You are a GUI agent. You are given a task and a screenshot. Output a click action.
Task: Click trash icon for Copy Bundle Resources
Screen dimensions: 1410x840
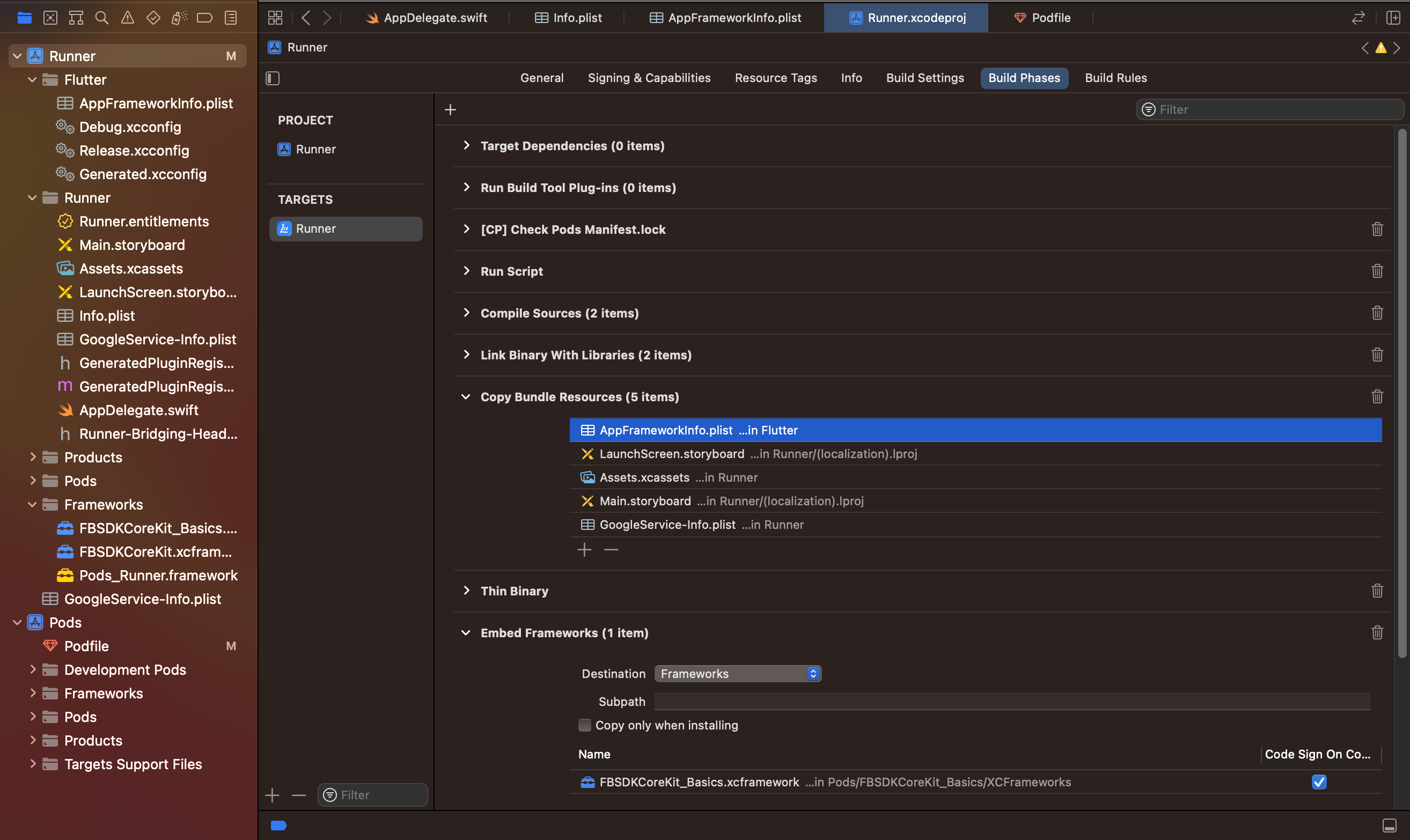click(1377, 396)
